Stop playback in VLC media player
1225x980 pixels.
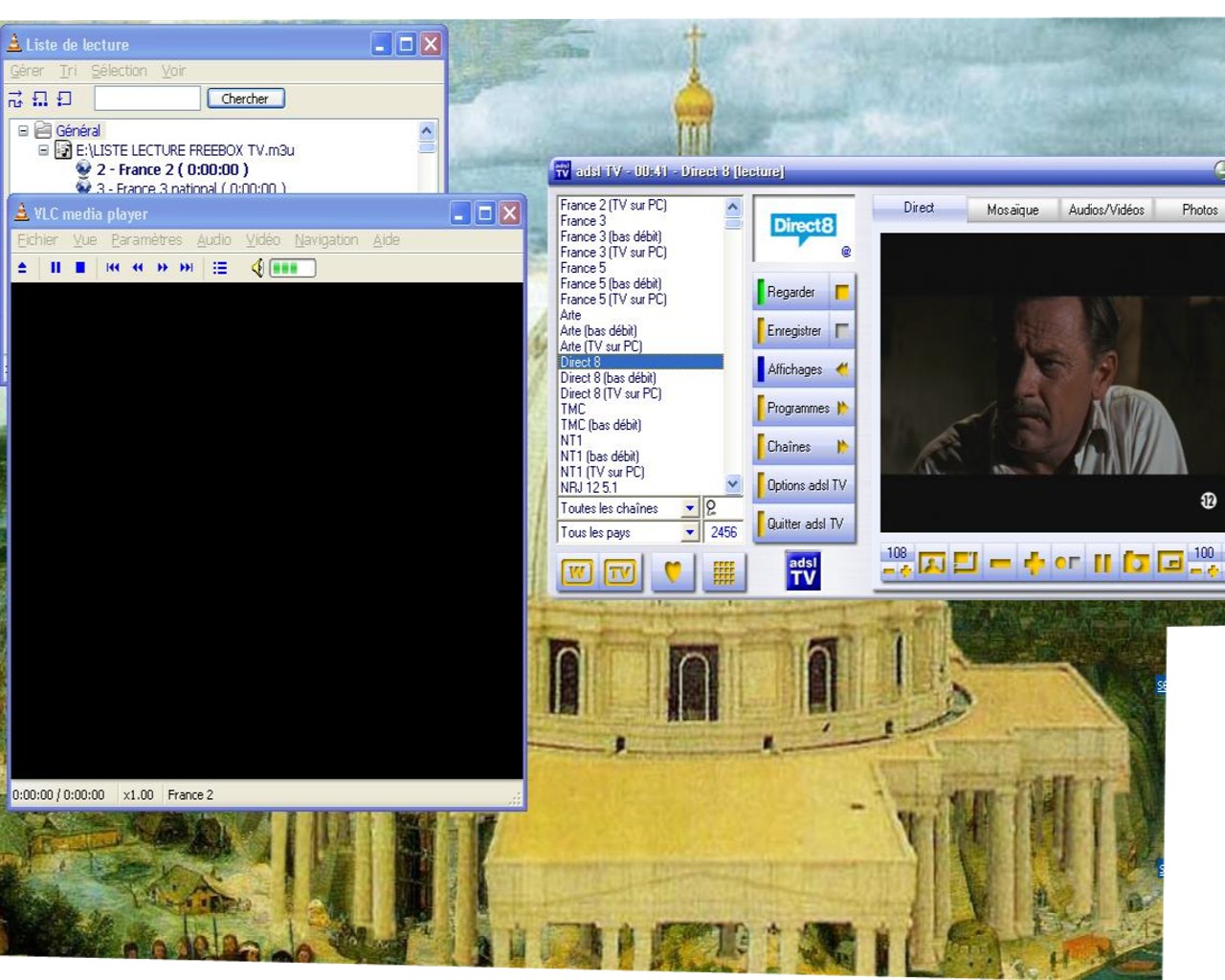click(80, 268)
